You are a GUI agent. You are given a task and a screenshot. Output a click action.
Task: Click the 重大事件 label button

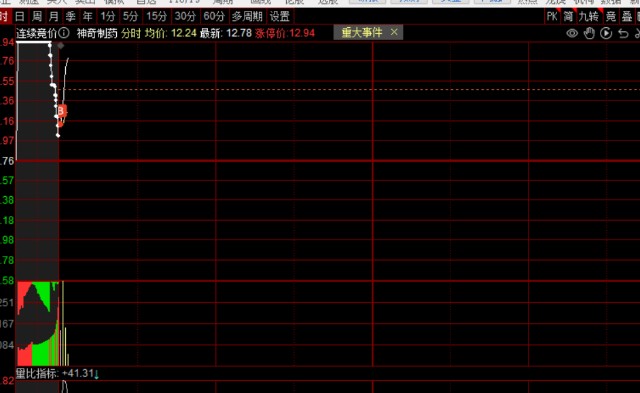(362, 32)
